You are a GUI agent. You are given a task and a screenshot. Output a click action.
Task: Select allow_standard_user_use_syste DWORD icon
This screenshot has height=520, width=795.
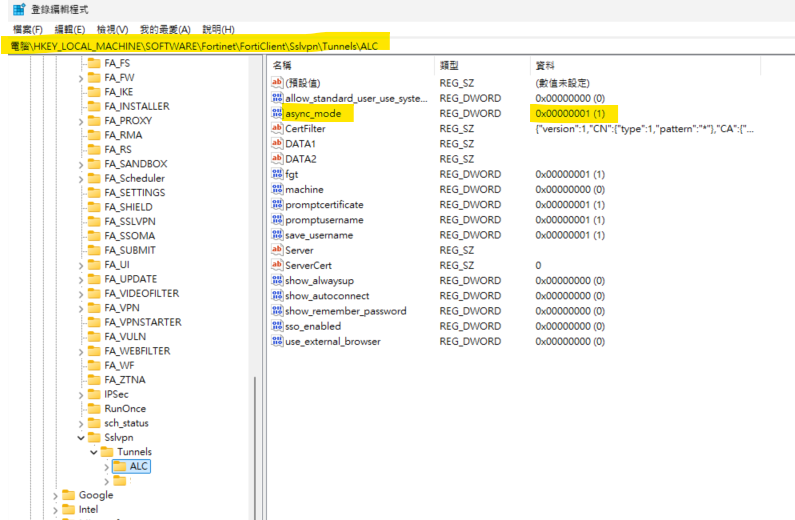(277, 98)
